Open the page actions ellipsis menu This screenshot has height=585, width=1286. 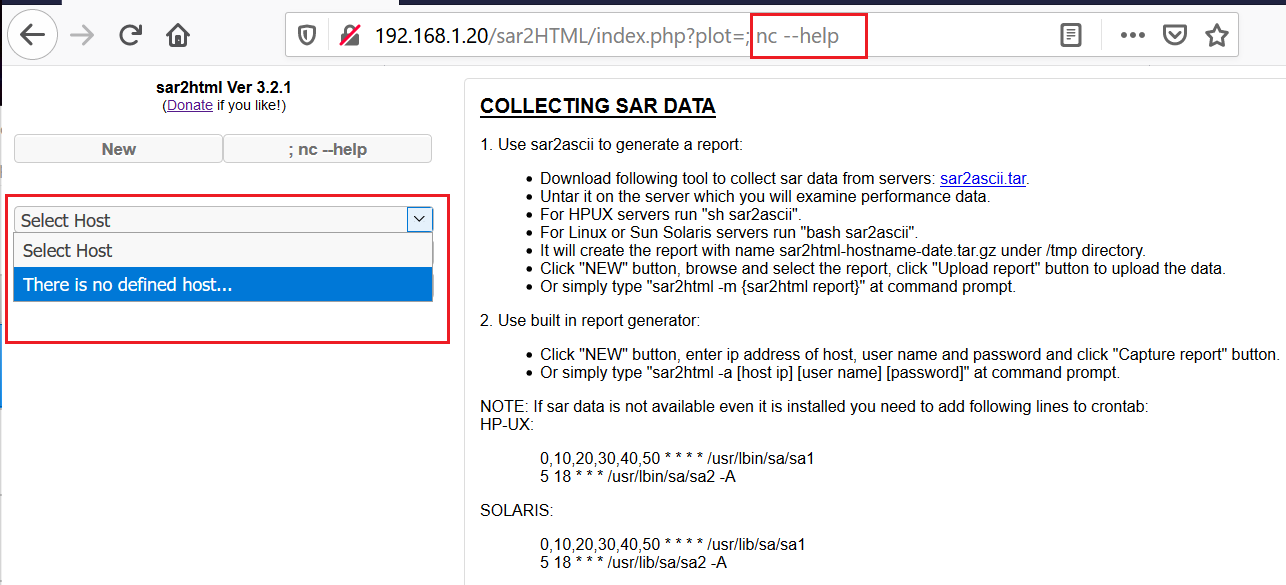pyautogui.click(x=1132, y=36)
